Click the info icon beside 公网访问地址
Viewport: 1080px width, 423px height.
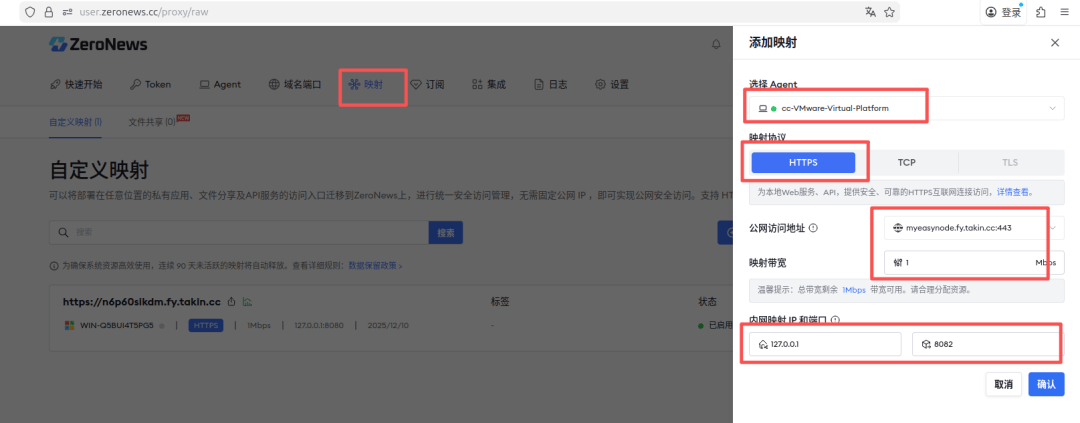coord(813,228)
